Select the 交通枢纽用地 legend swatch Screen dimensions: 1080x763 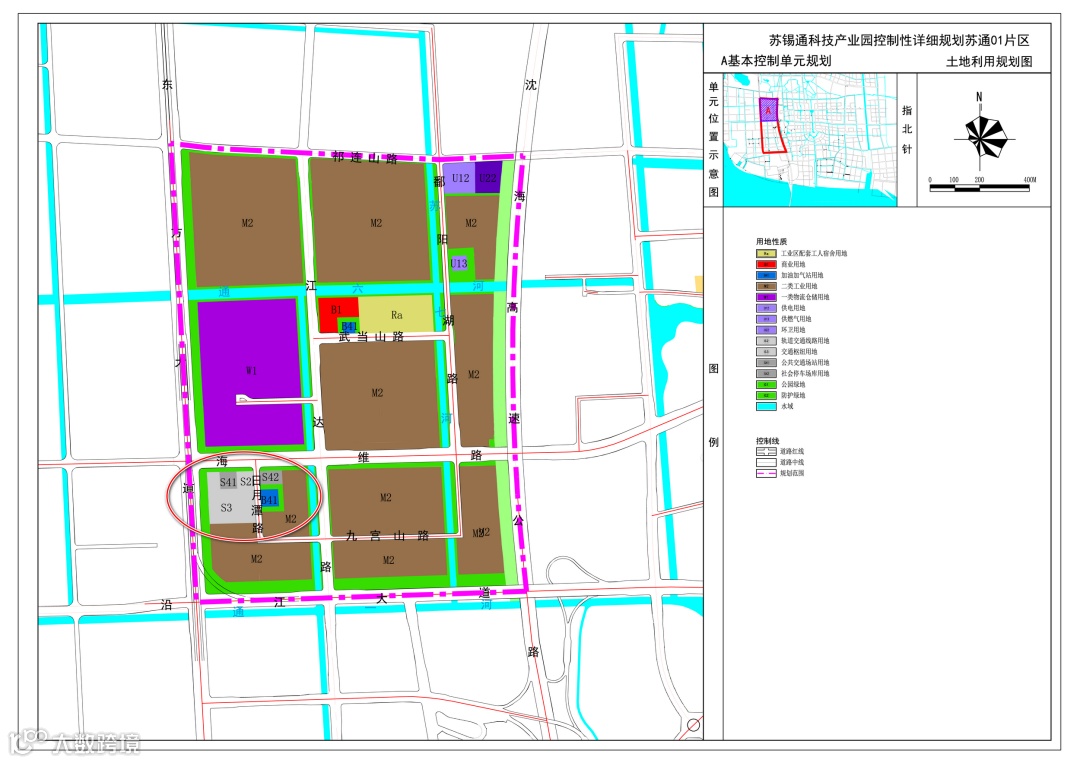(766, 352)
